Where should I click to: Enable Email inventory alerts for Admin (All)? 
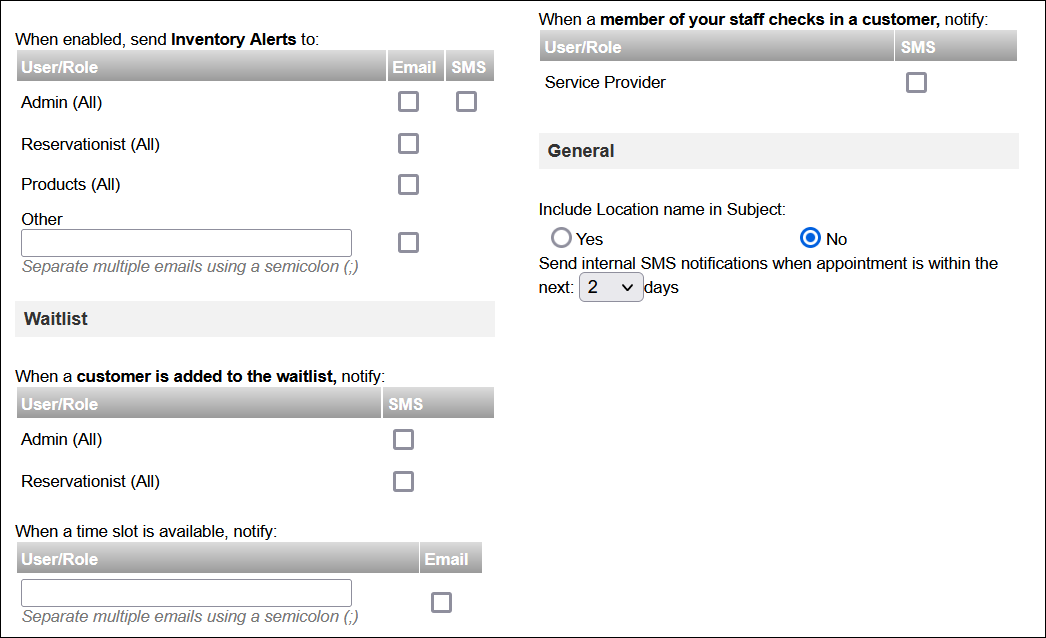408,101
